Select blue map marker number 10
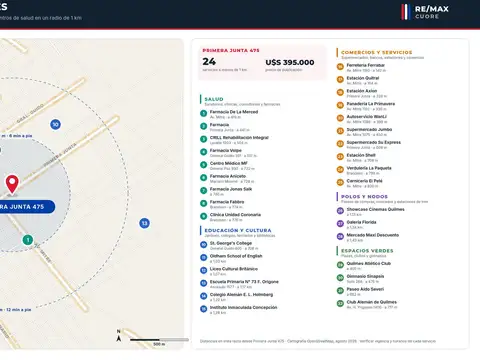 [x=55, y=124]
